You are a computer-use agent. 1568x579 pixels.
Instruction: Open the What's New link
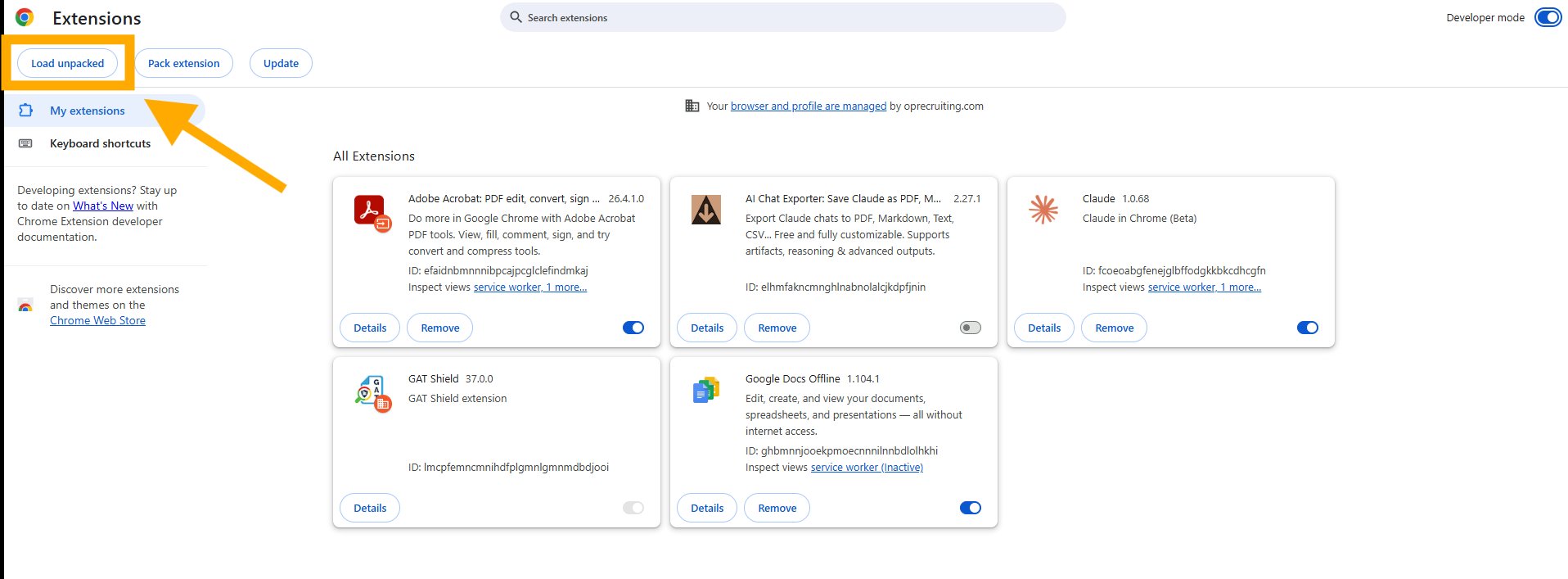point(103,206)
